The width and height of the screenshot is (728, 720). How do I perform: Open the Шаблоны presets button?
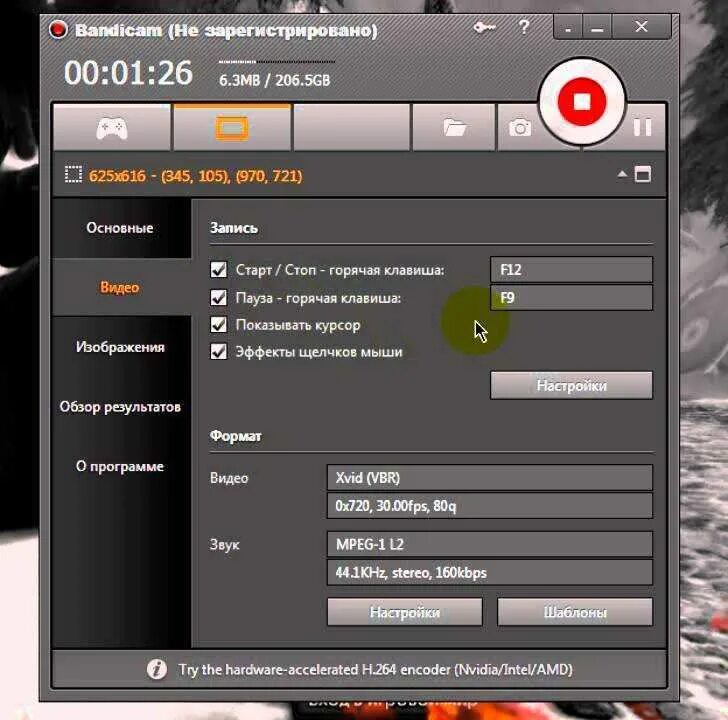click(x=575, y=612)
